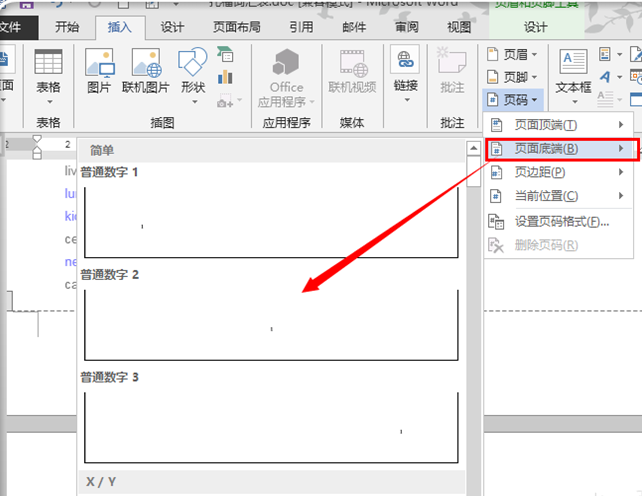Click 设置页码格式 format page numbers
The width and height of the screenshot is (642, 496).
tap(558, 221)
